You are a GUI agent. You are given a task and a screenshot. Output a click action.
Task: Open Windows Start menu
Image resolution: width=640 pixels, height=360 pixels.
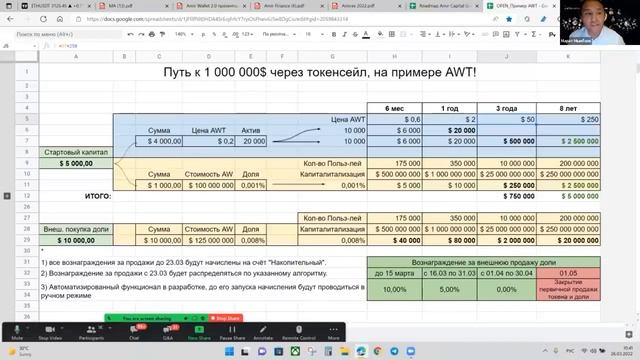[229, 351]
